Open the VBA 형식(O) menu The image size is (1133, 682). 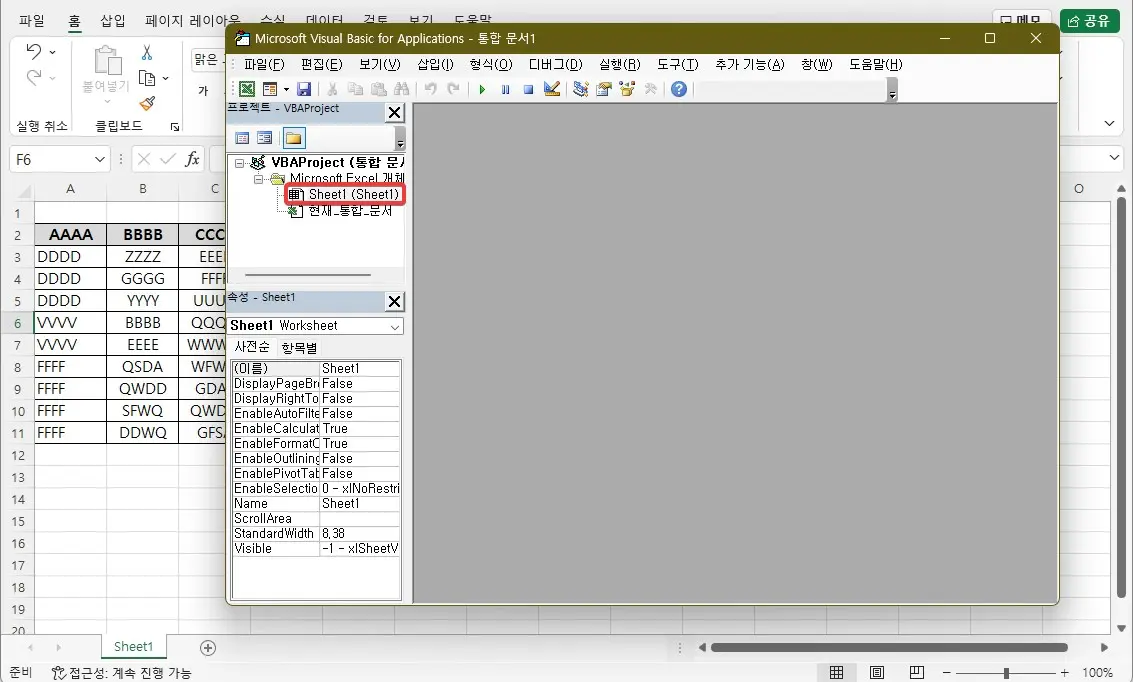coord(491,64)
